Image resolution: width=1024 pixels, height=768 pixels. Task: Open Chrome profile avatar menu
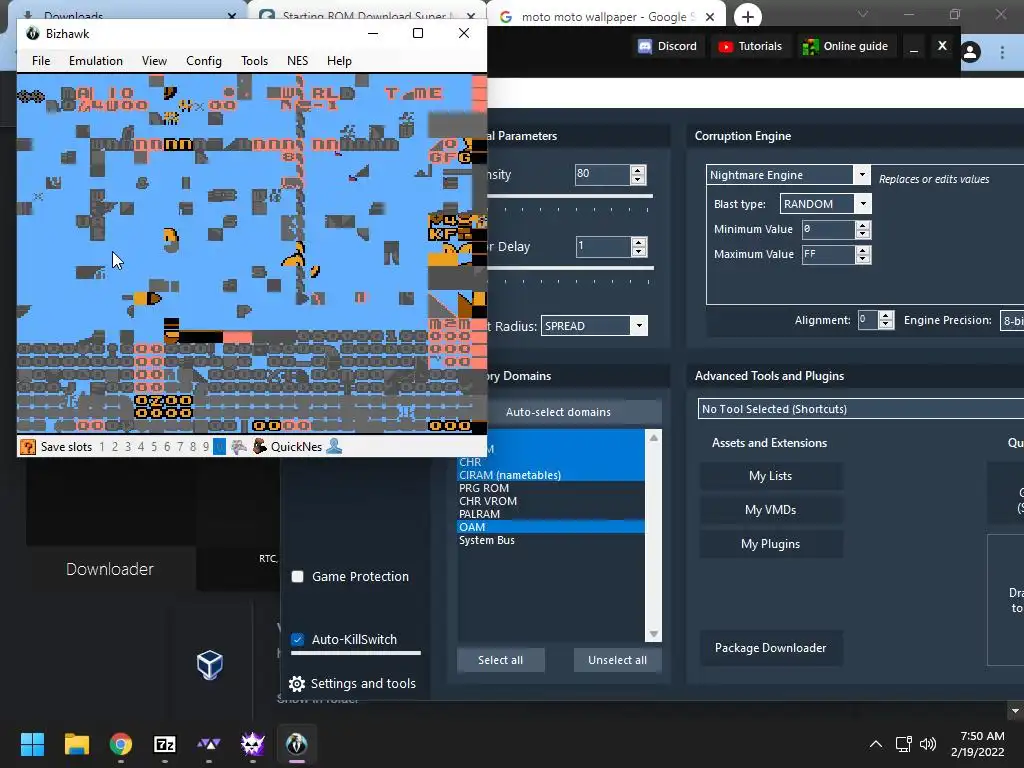click(x=970, y=52)
